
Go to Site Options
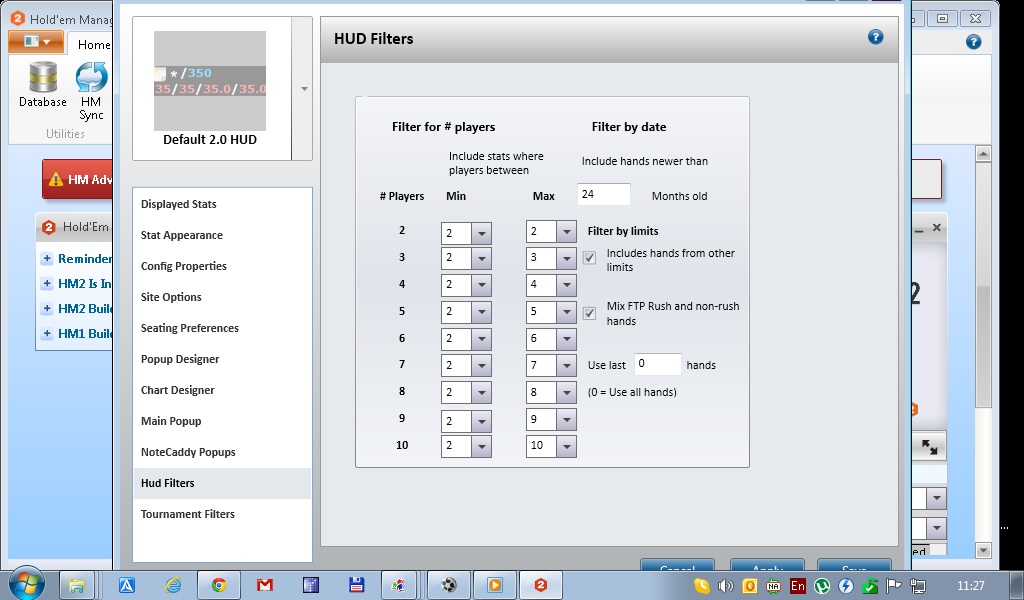222,297
